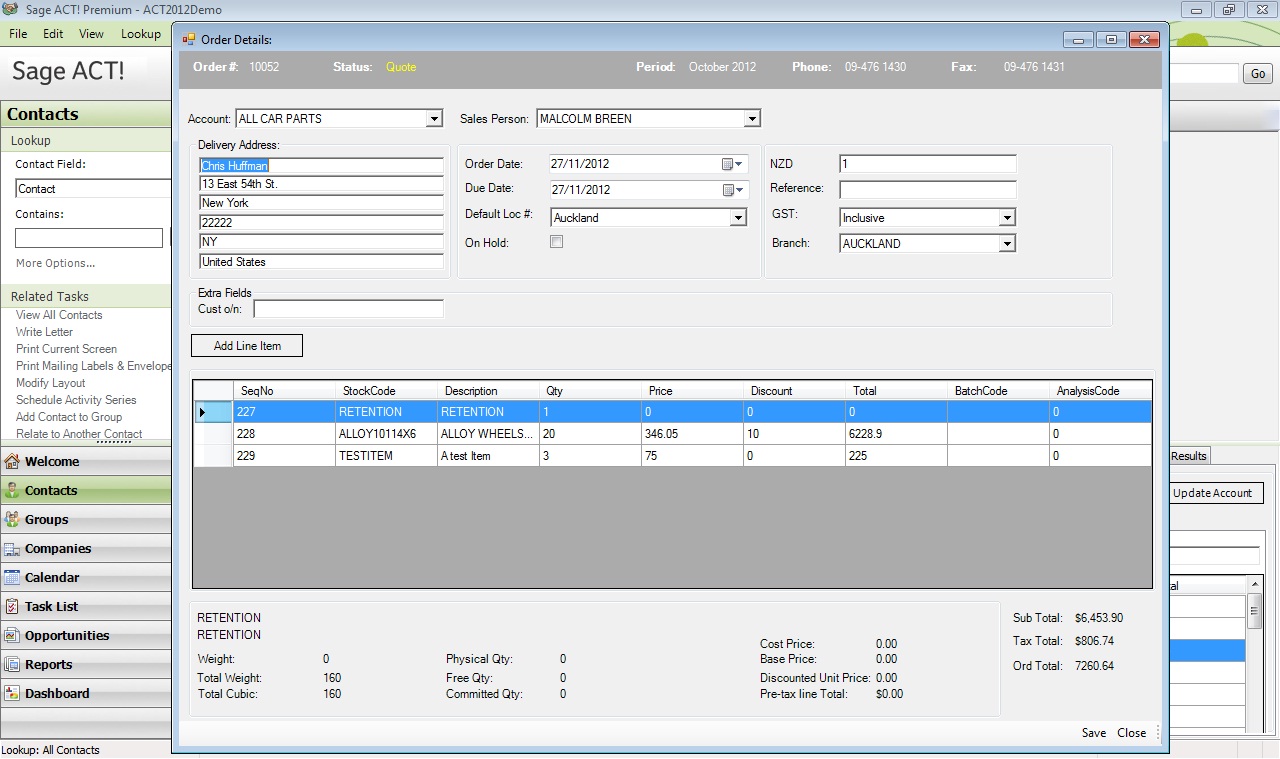Open the Calendar icon in the sidebar

pos(12,578)
